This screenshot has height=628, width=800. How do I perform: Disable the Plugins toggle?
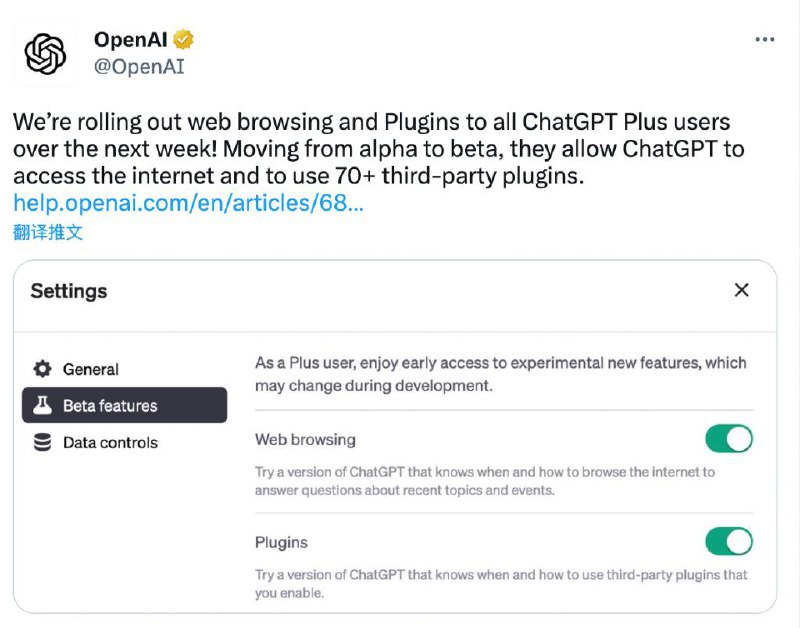pyautogui.click(x=729, y=541)
